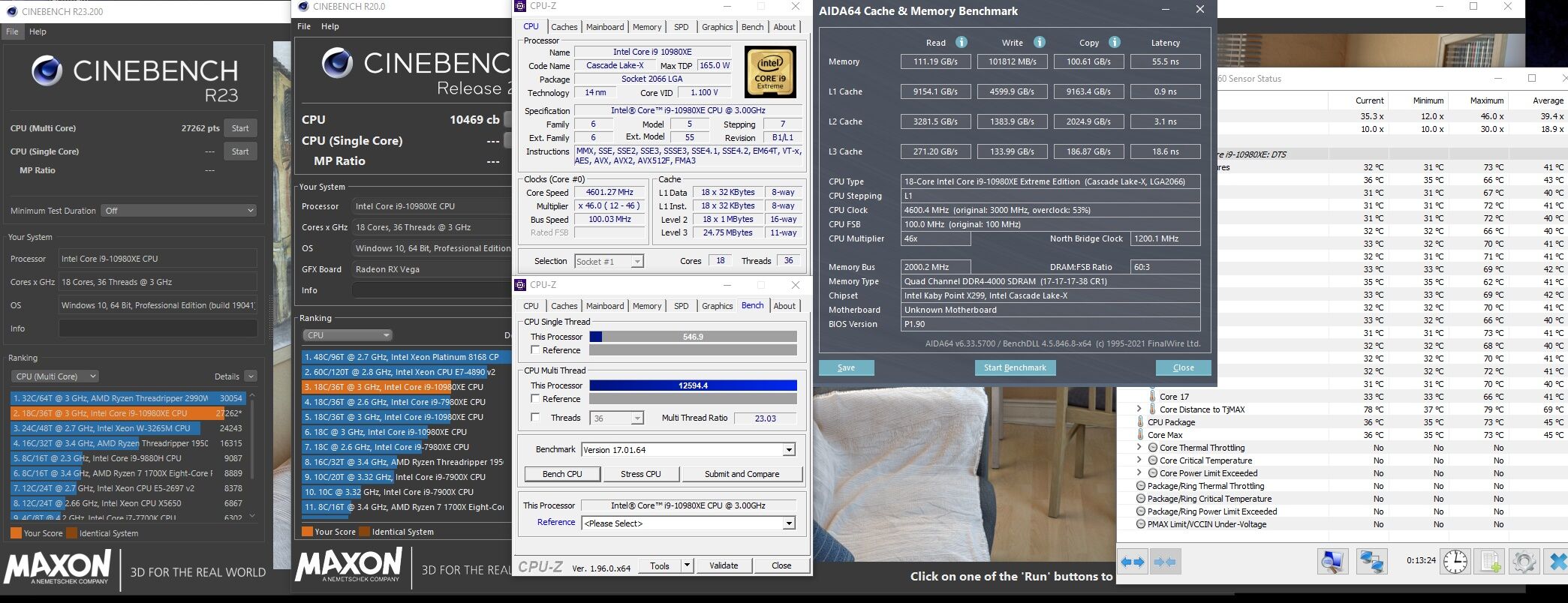The width and height of the screenshot is (1568, 603).
Task: Click the thermometer icon beside Core 17
Action: click(1152, 396)
